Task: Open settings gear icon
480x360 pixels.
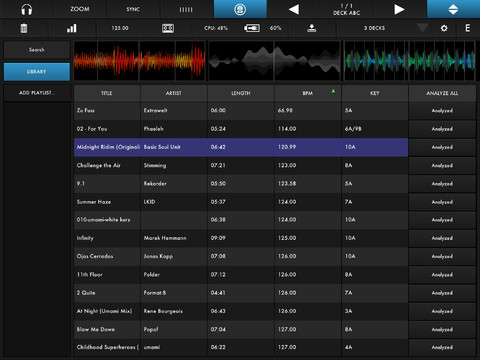Action: coord(444,28)
